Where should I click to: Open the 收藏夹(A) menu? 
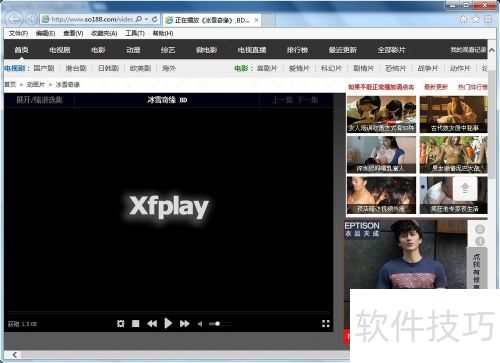(104, 33)
